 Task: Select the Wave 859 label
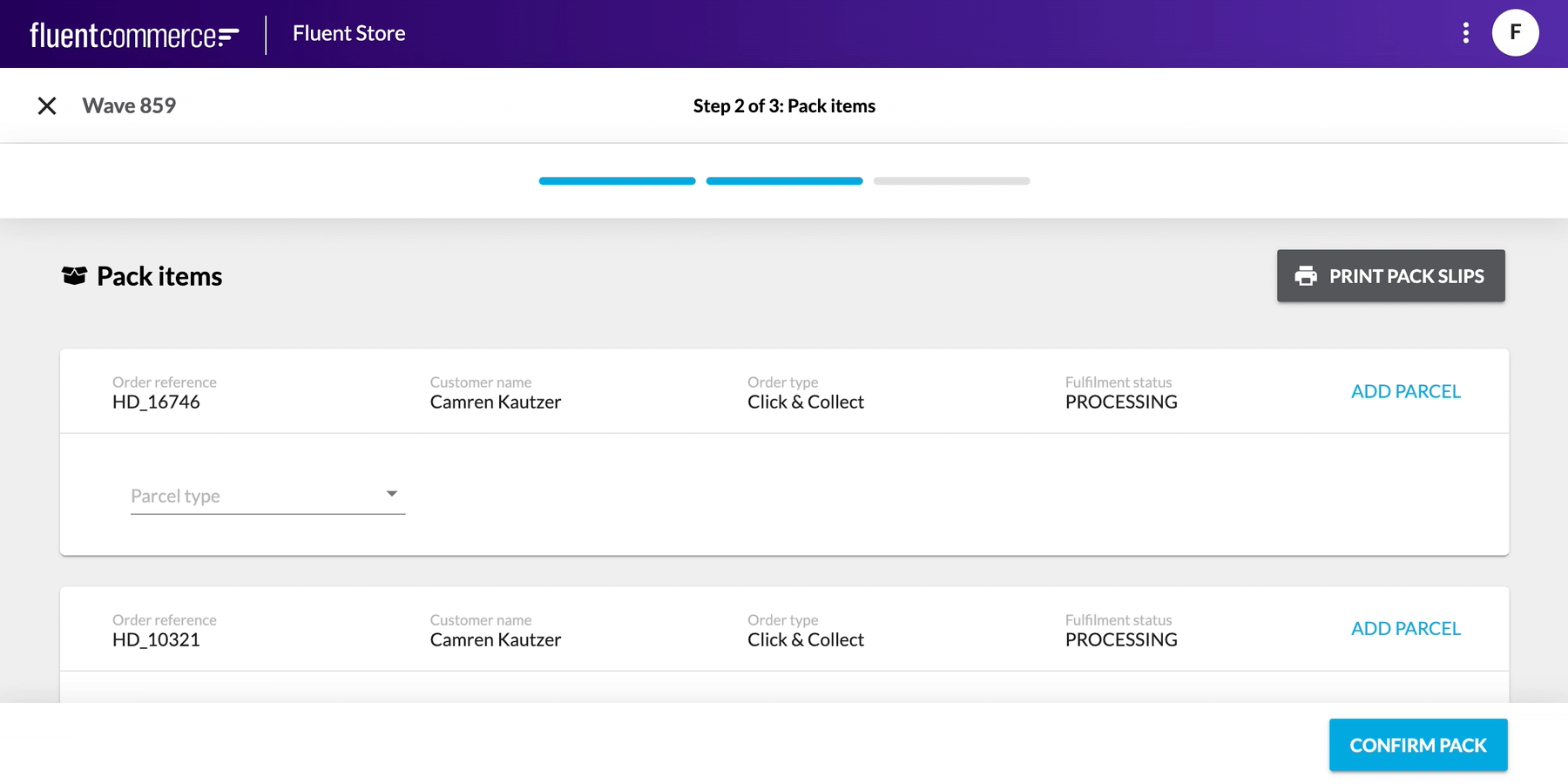(x=128, y=105)
